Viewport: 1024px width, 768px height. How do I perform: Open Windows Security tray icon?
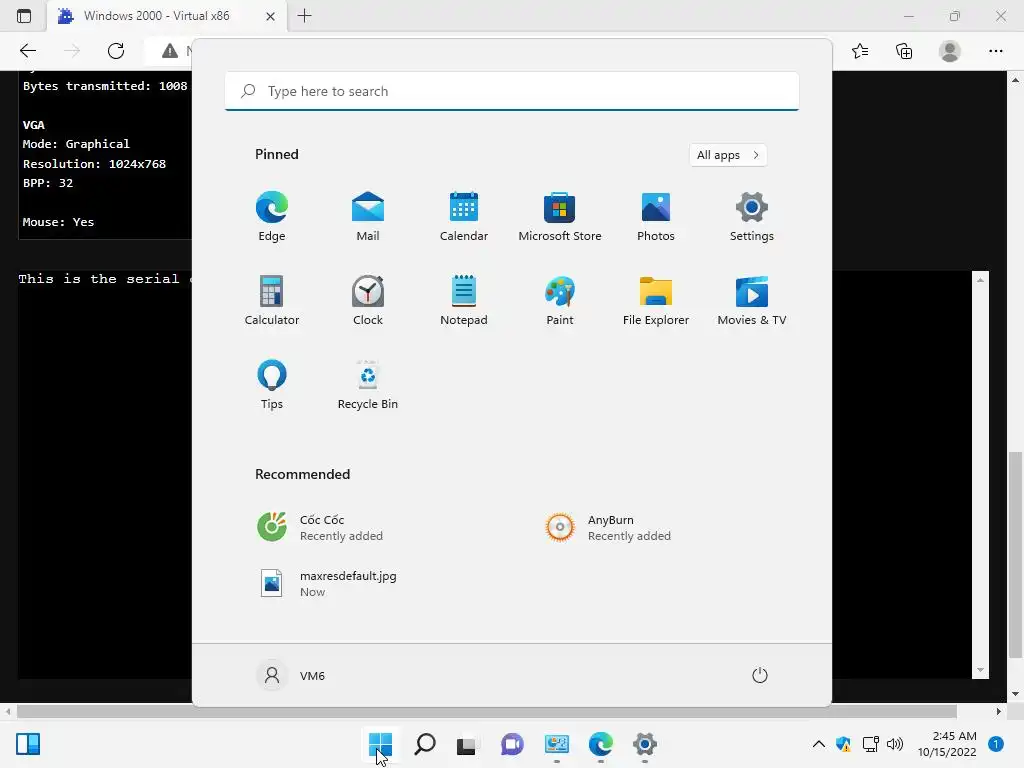843,744
